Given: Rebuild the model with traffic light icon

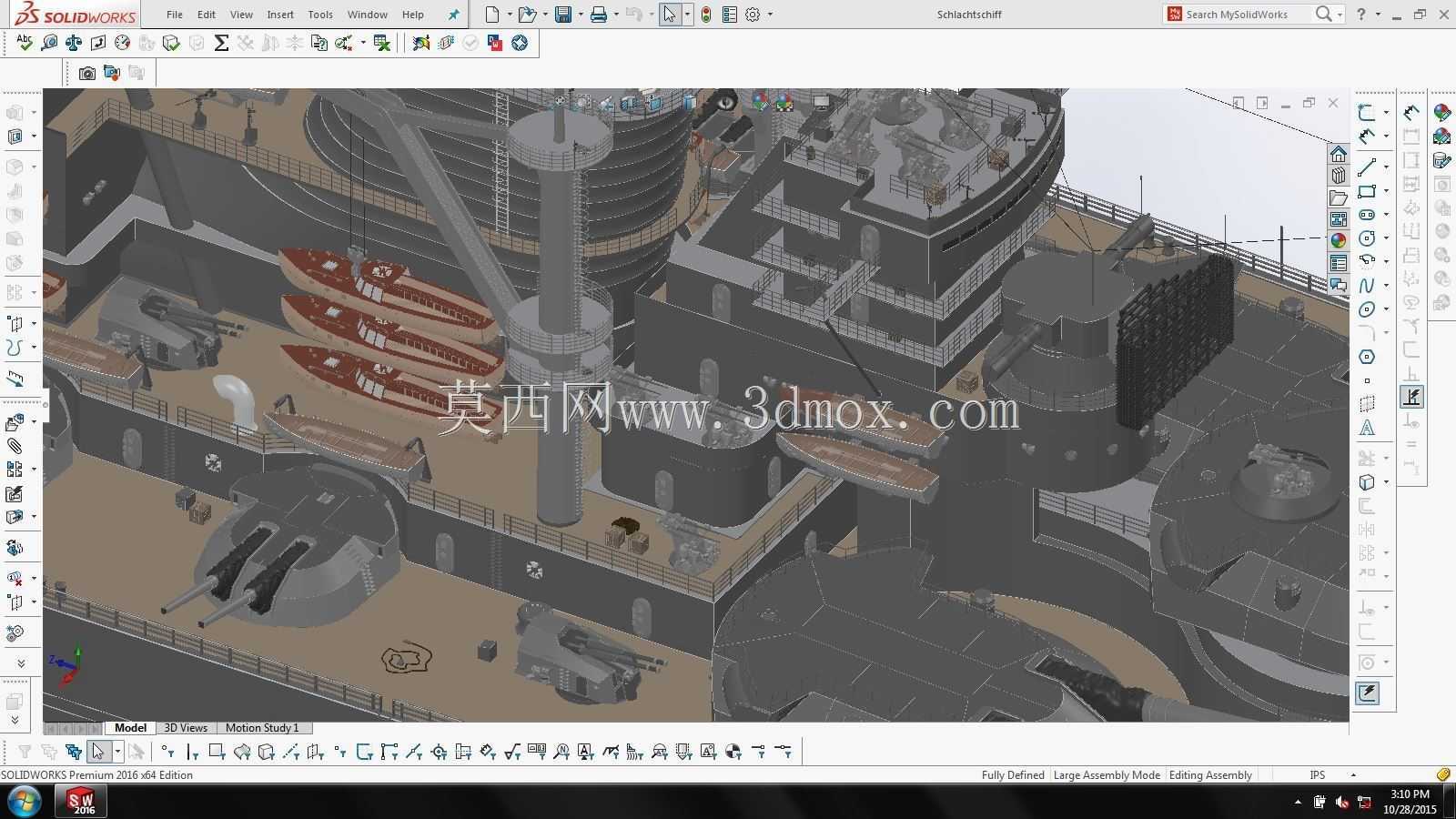Looking at the screenshot, I should coord(706,15).
